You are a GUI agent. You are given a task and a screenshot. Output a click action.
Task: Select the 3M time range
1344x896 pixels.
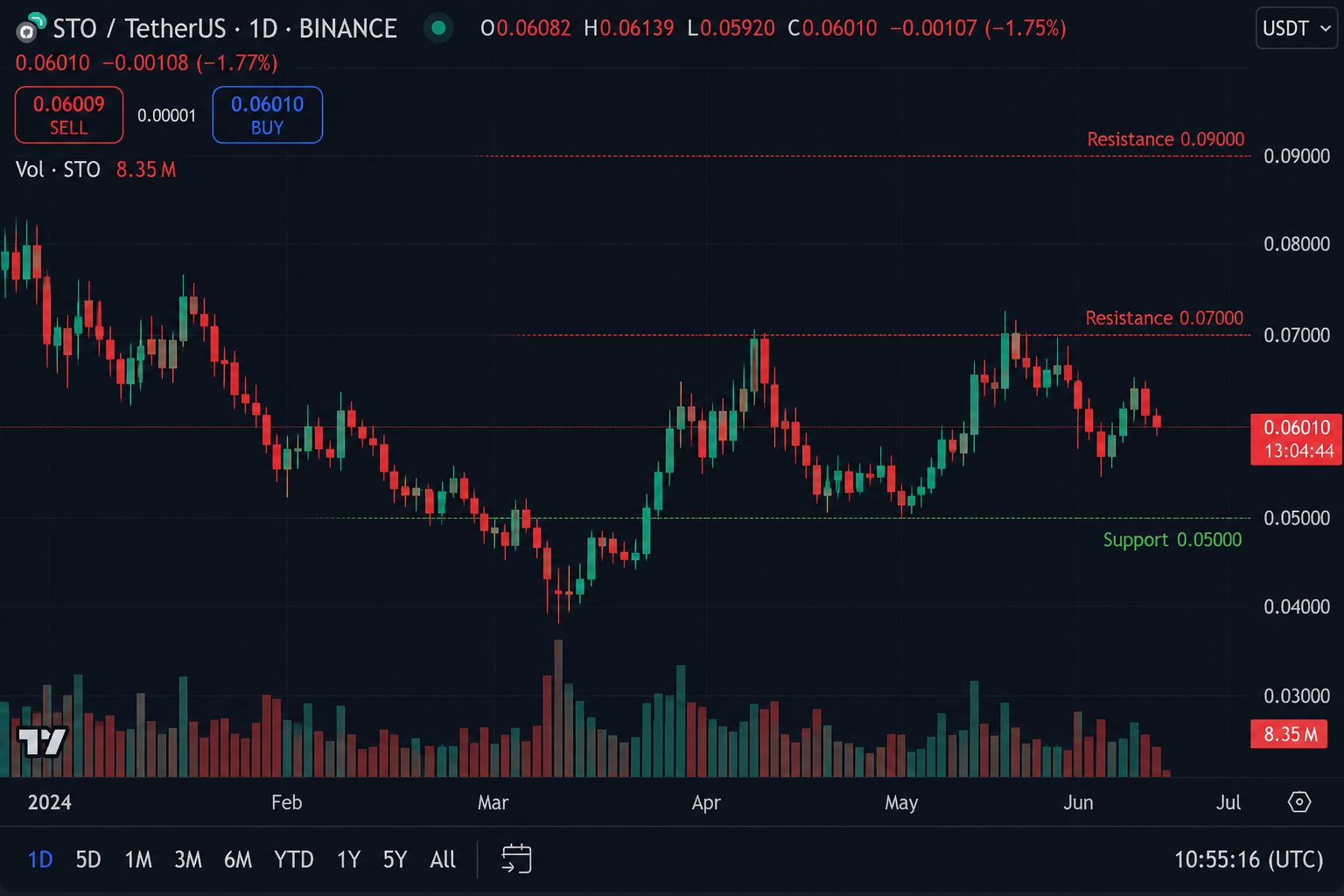(x=188, y=859)
